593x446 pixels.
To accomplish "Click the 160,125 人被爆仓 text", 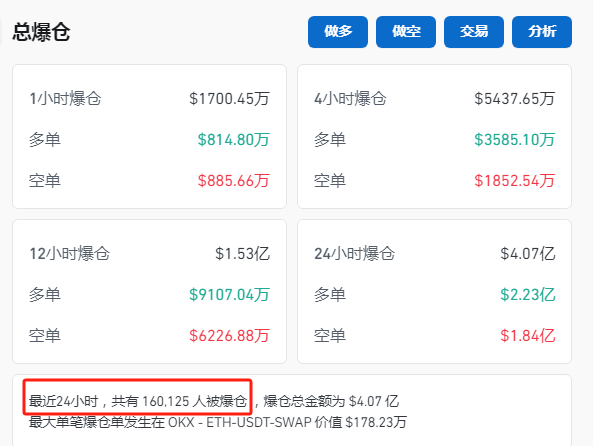I will [x=194, y=401].
